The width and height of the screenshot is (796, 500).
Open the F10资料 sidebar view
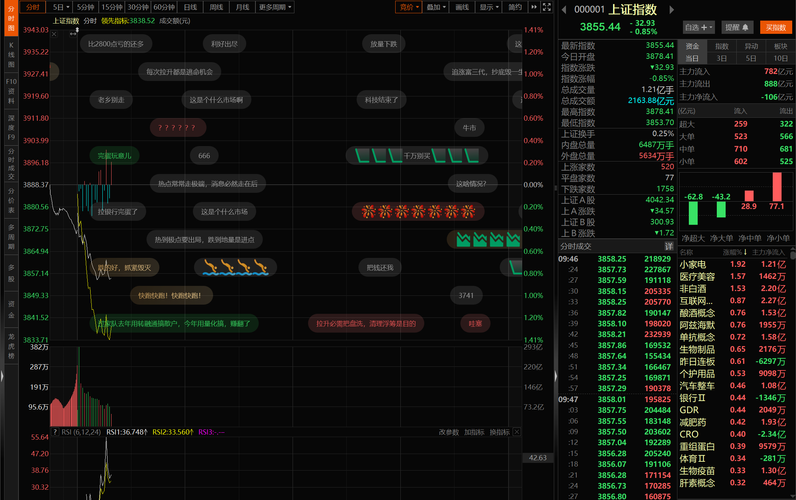pos(11,91)
